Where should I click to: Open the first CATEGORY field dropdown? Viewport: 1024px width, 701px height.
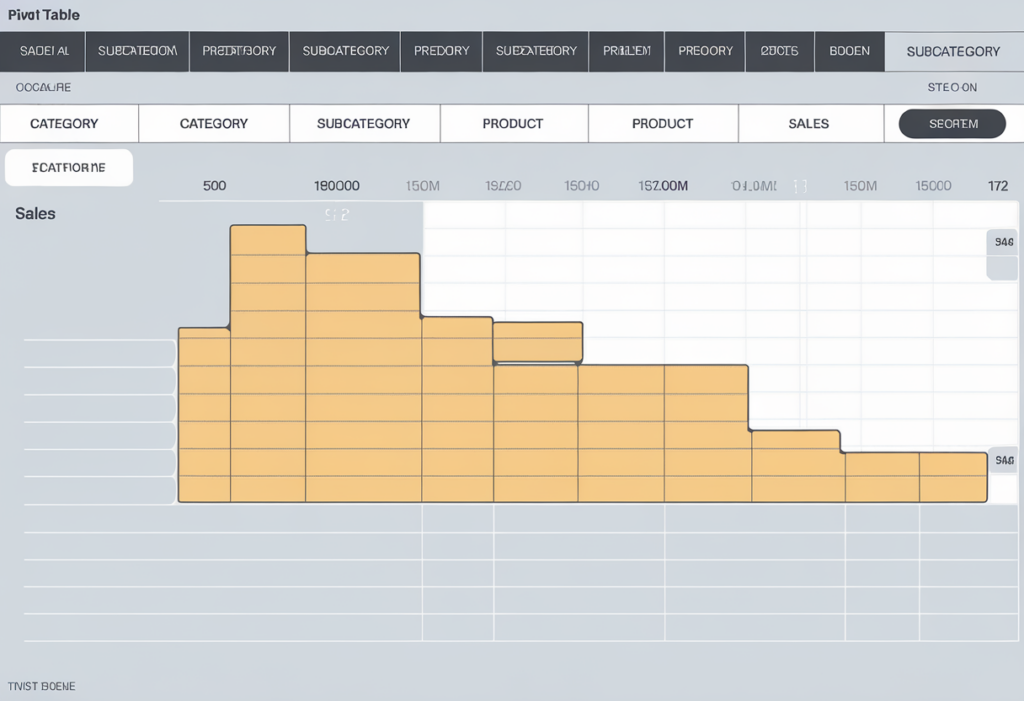[x=69, y=123]
